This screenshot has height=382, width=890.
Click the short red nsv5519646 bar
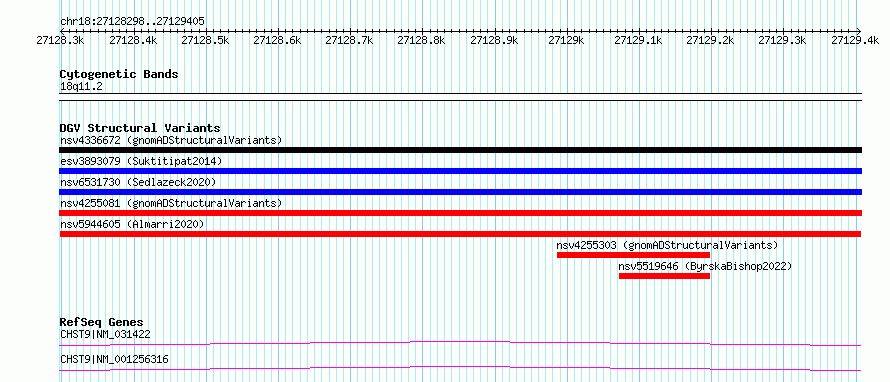click(665, 276)
